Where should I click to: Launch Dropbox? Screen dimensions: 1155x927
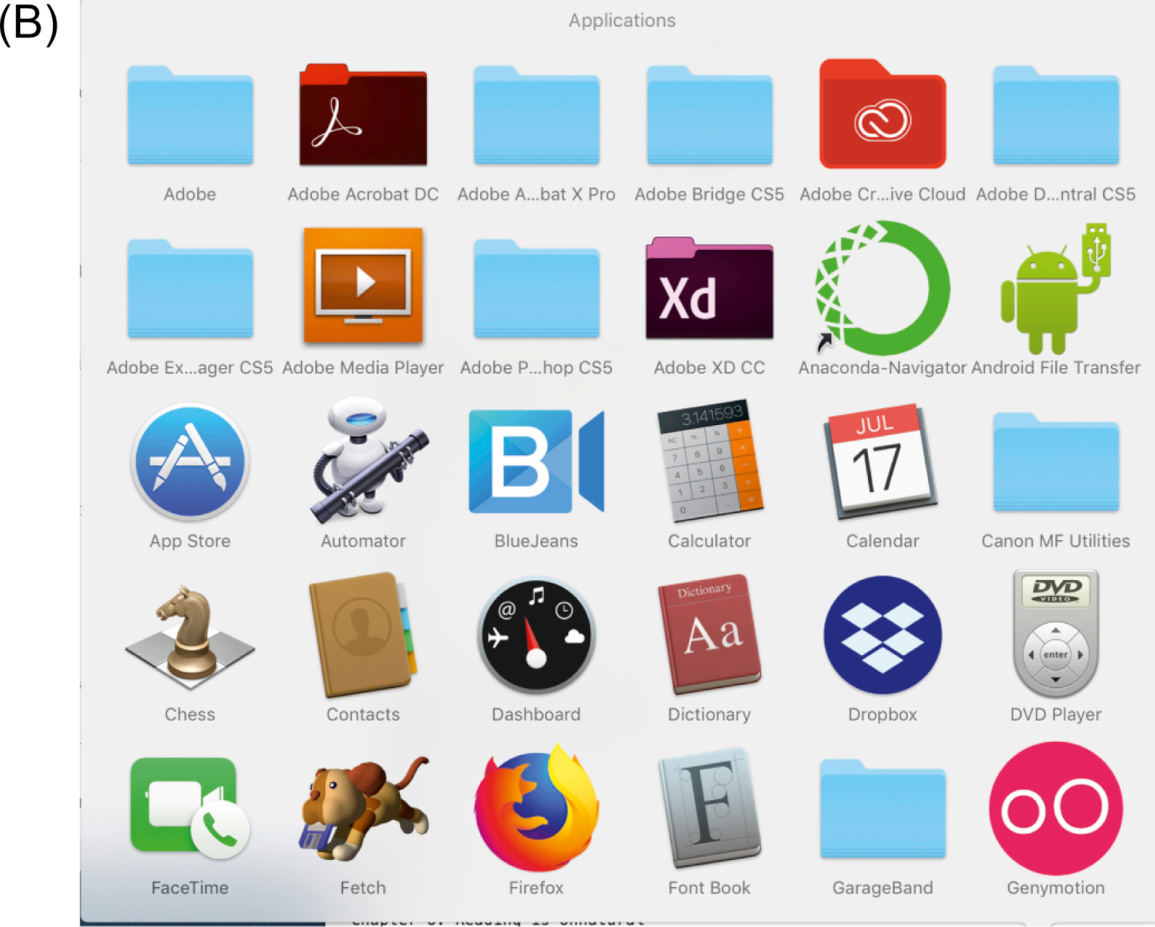pos(882,635)
